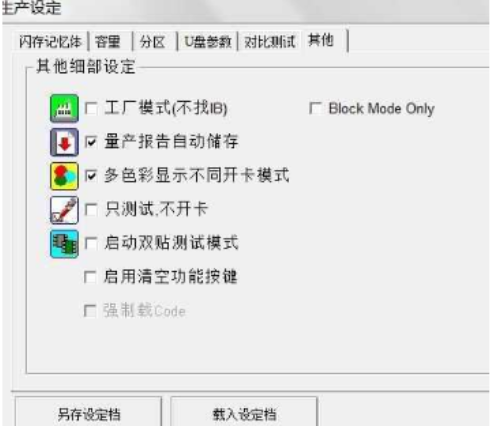Click the multi-color circles icon
This screenshot has height=426, width=490.
64,176
